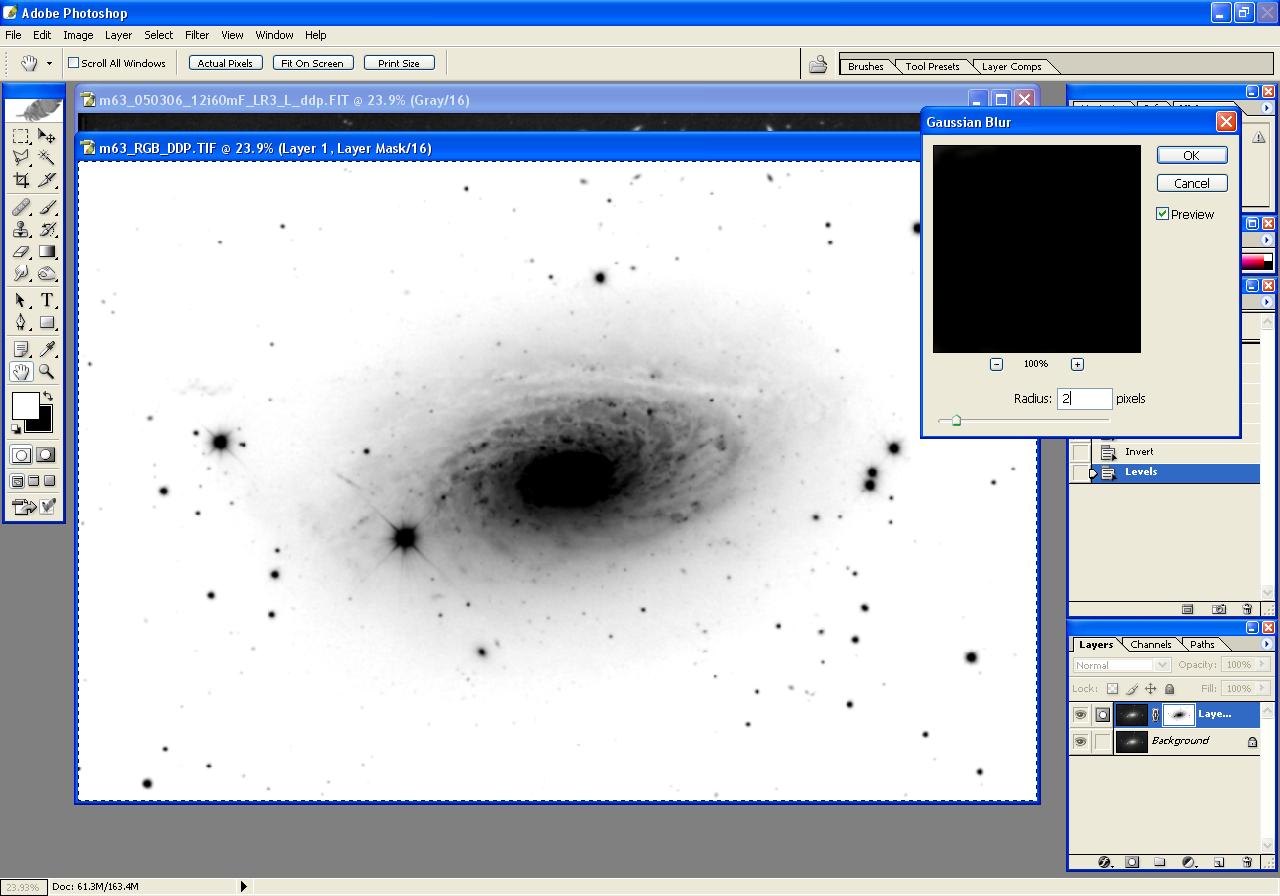Open the Layers panel options menu arrow
The height and width of the screenshot is (896, 1280).
[x=1267, y=644]
